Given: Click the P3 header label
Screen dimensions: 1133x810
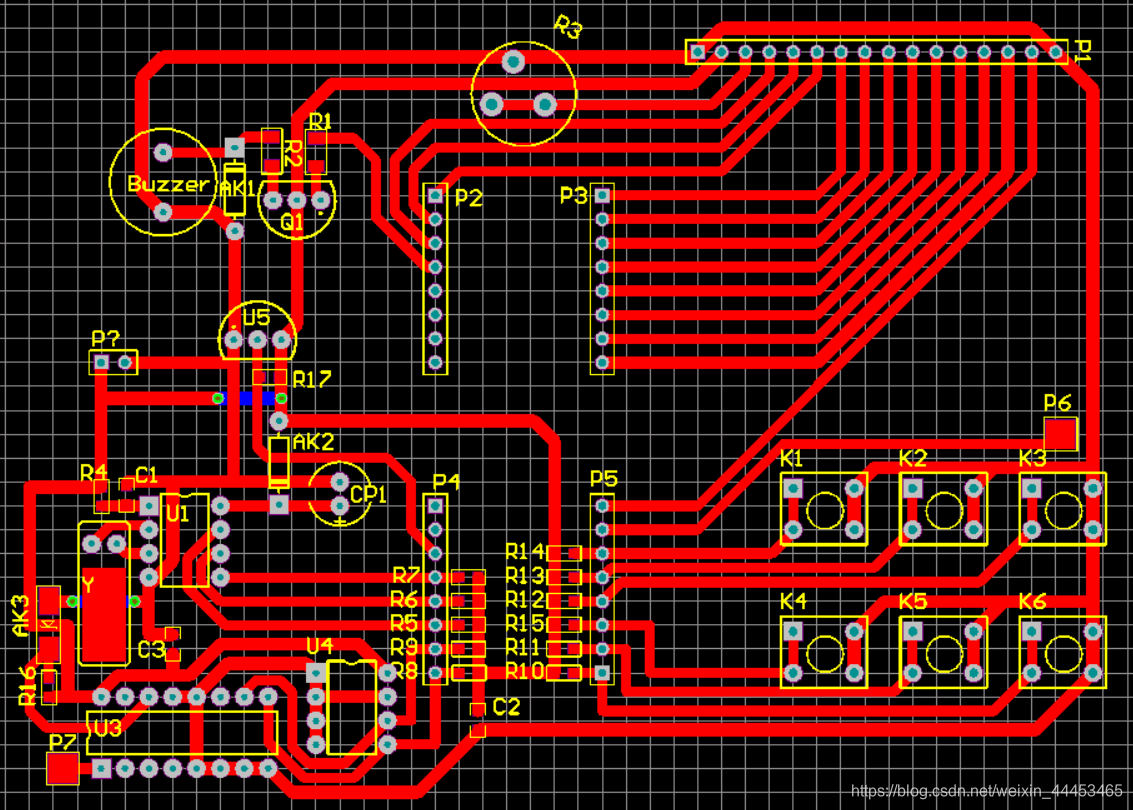Looking at the screenshot, I should [574, 196].
